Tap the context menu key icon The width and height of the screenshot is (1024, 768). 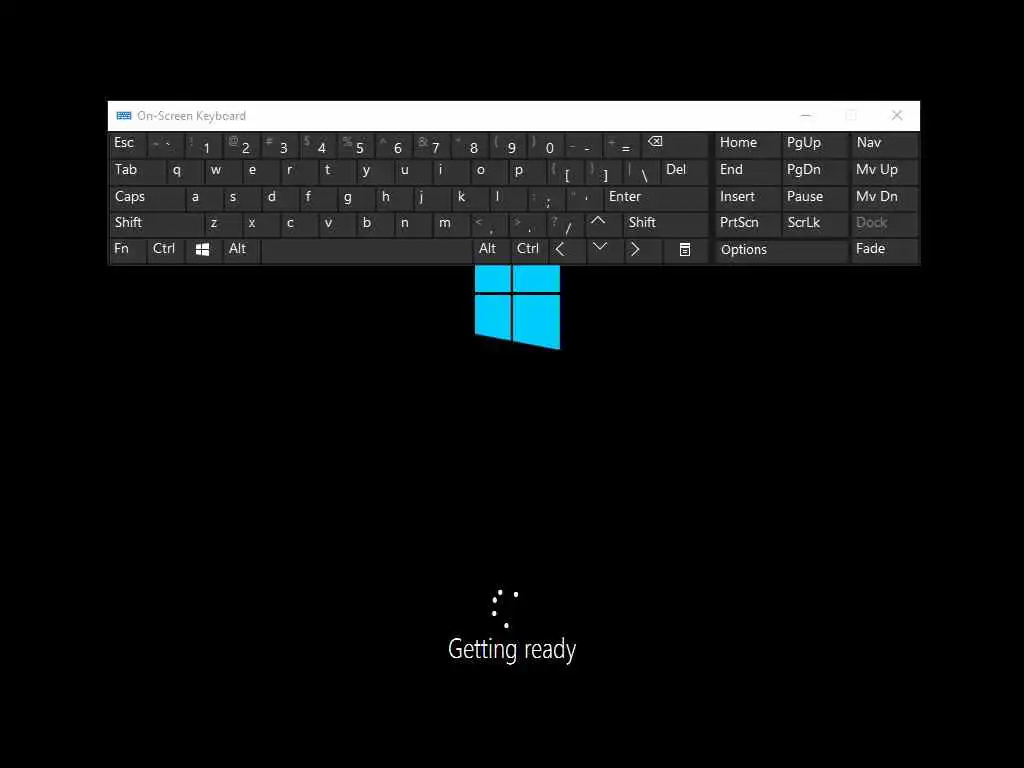pyautogui.click(x=685, y=250)
